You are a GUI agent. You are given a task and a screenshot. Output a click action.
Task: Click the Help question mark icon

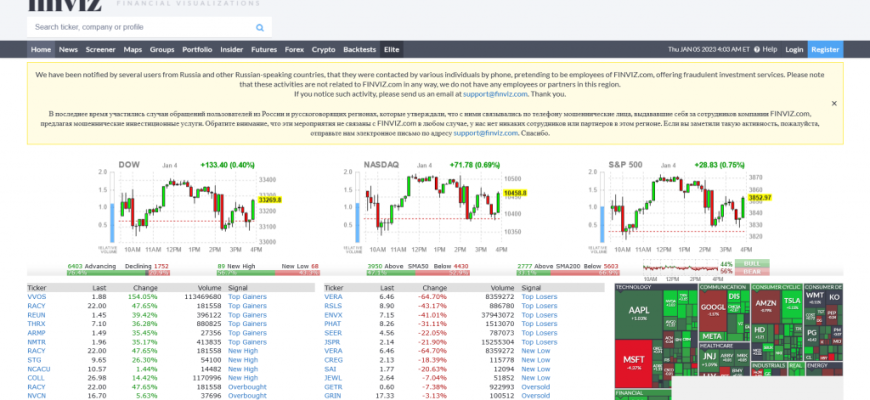pos(758,49)
